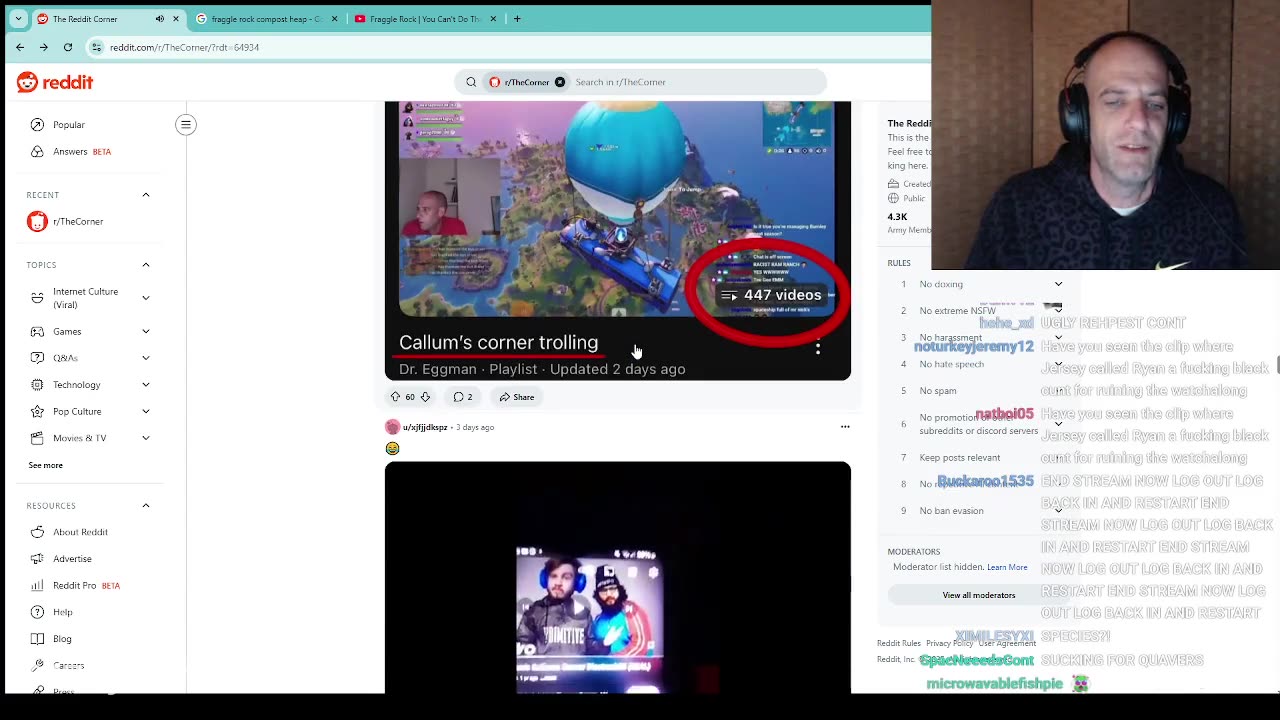Expand the Games topic
1280x720 pixels.
pos(146,332)
